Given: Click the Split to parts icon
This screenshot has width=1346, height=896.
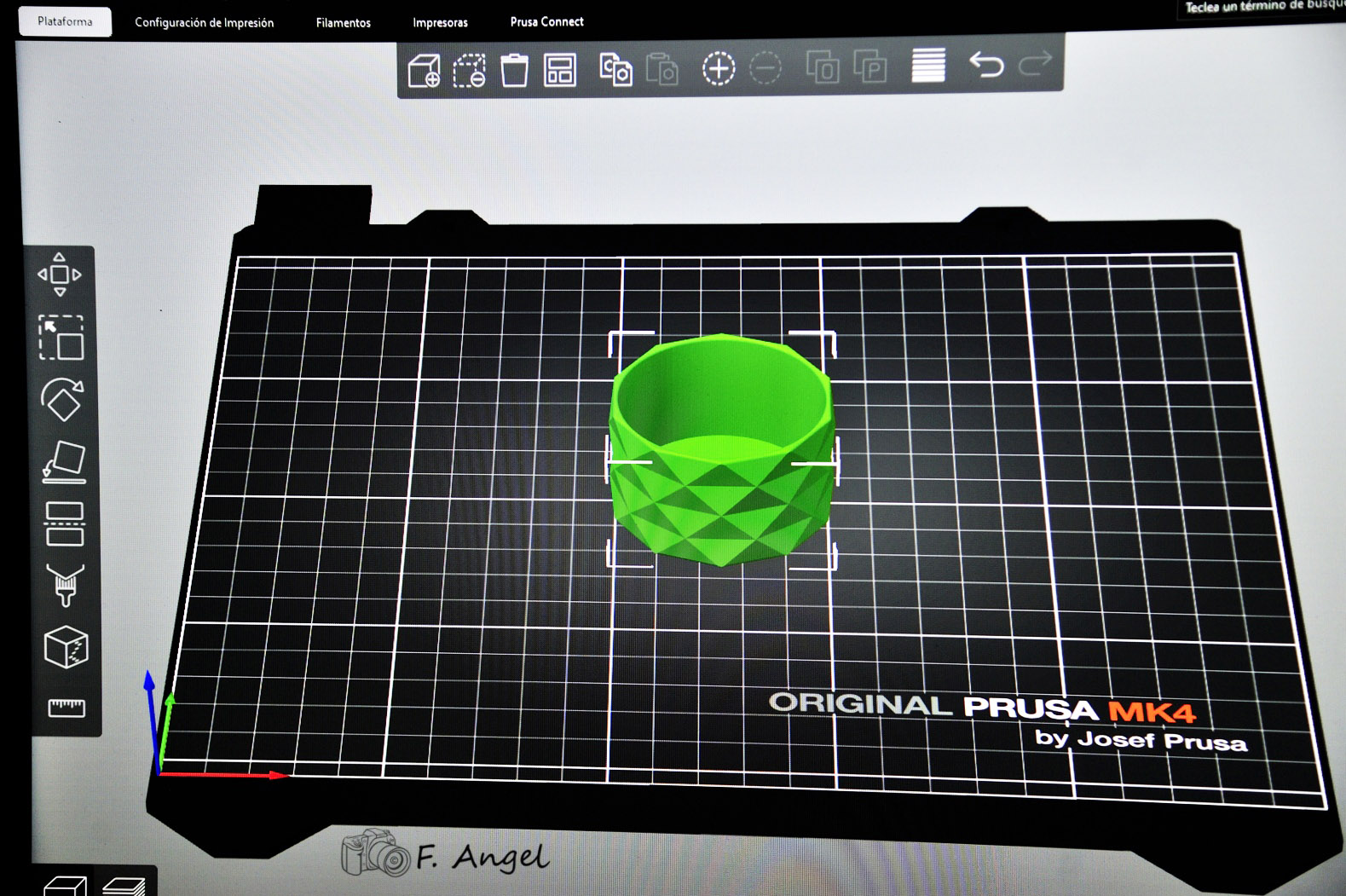Looking at the screenshot, I should (x=870, y=66).
